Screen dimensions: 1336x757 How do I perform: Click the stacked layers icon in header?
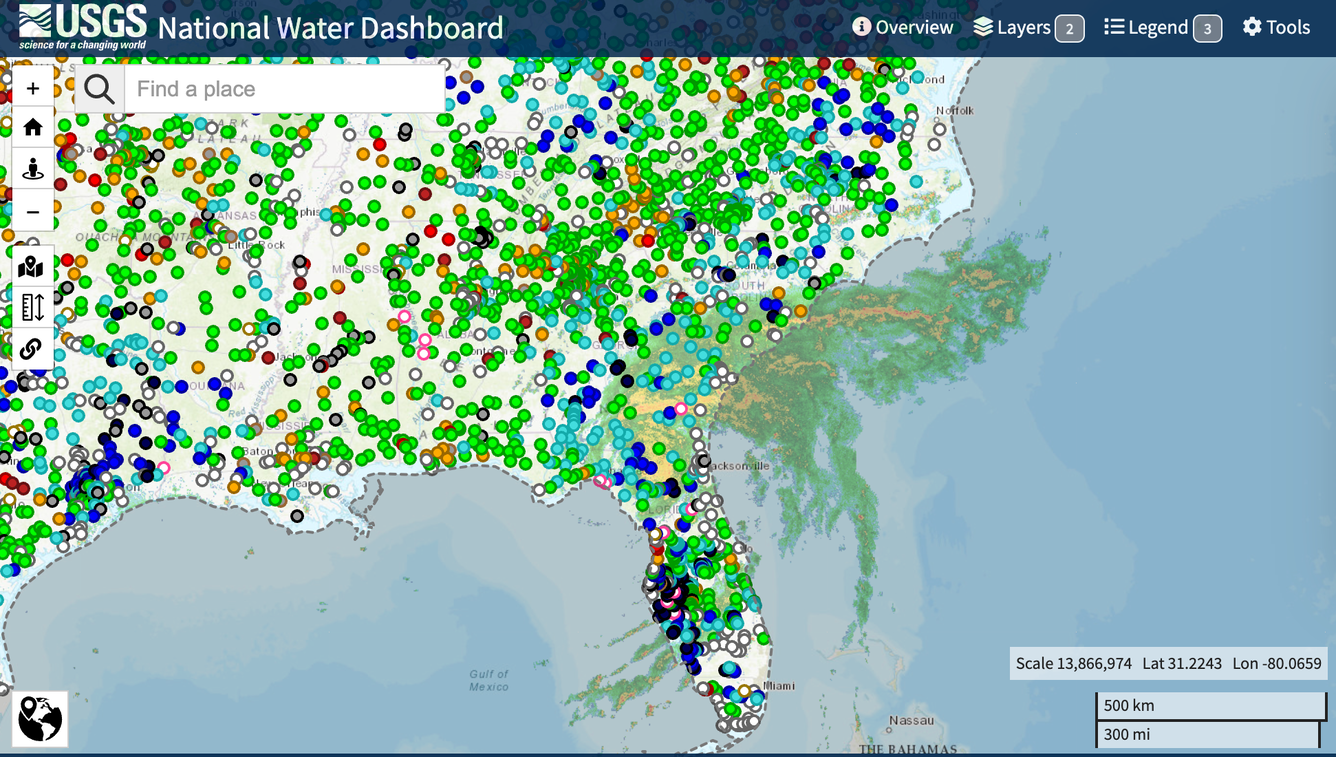(984, 27)
